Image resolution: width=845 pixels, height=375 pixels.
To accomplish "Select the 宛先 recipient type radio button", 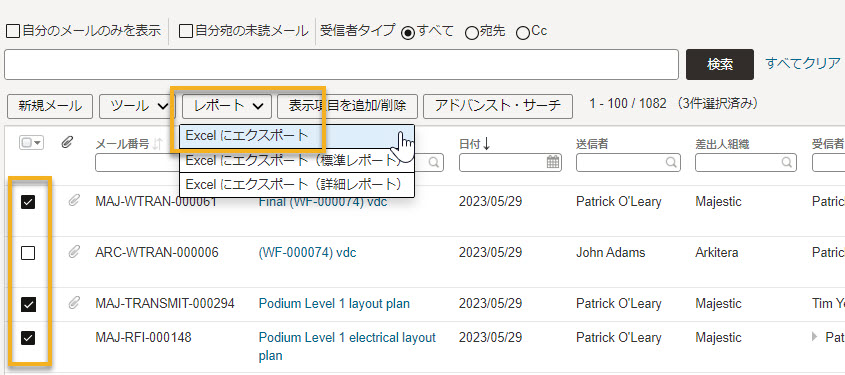I will (471, 33).
